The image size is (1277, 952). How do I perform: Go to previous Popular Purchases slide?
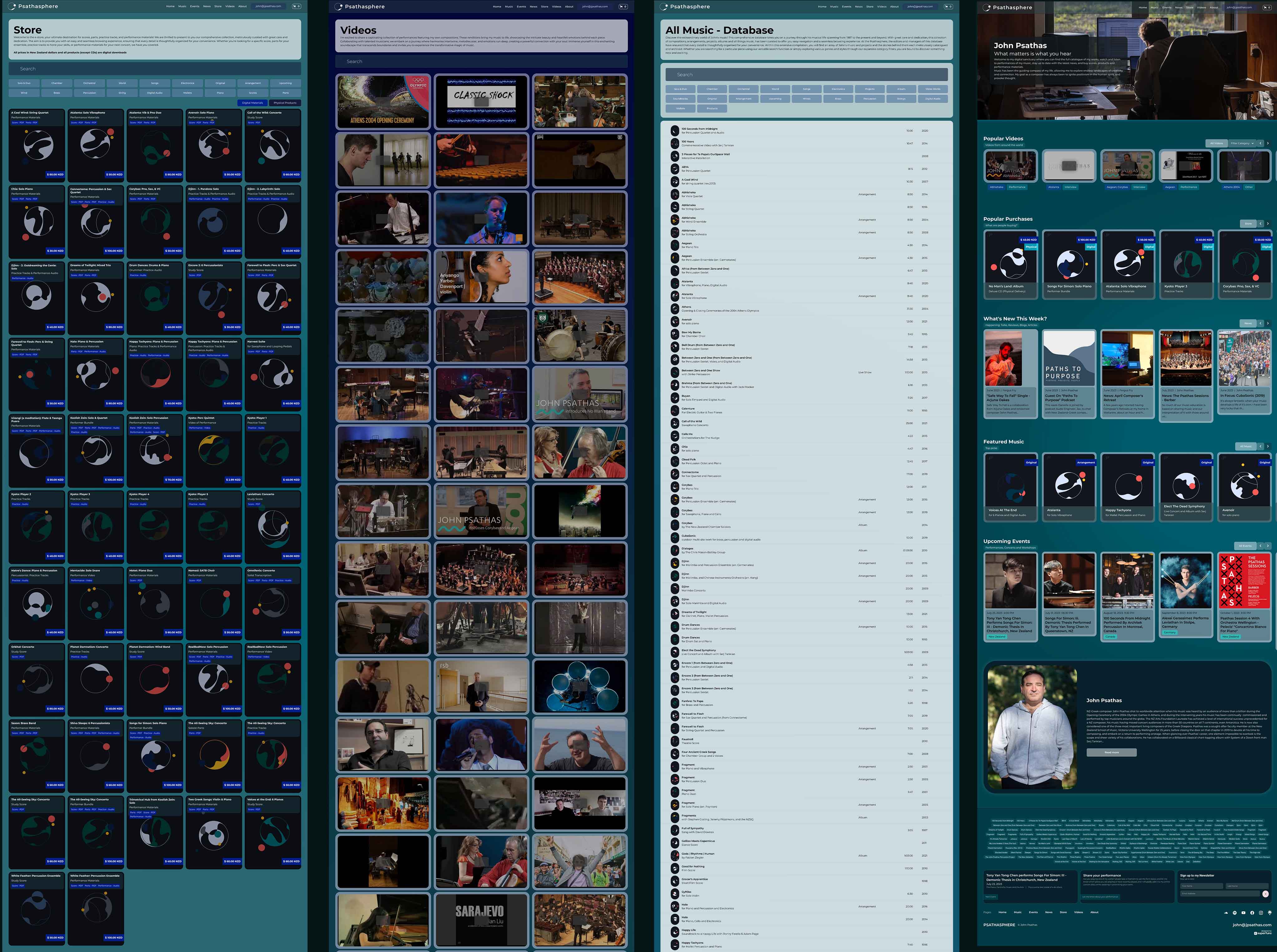1260,224
